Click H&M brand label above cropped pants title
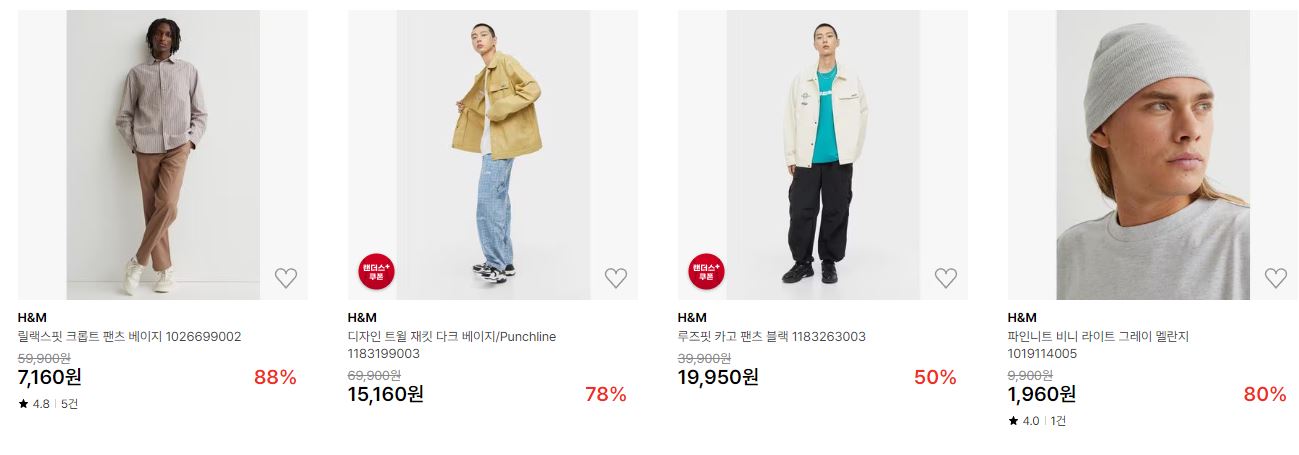The height and width of the screenshot is (455, 1299). (x=32, y=318)
